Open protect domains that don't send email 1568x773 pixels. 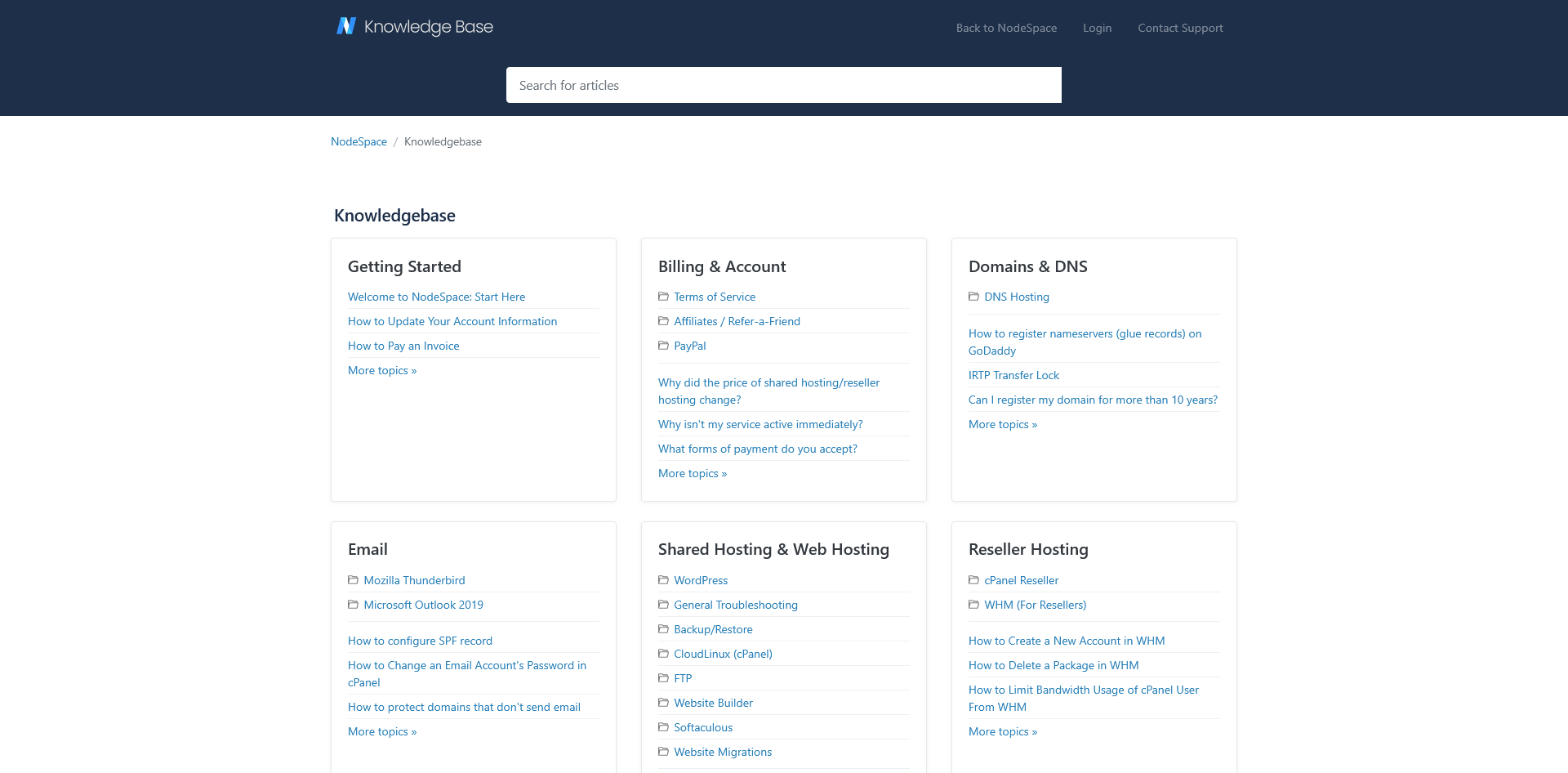pyautogui.click(x=464, y=707)
